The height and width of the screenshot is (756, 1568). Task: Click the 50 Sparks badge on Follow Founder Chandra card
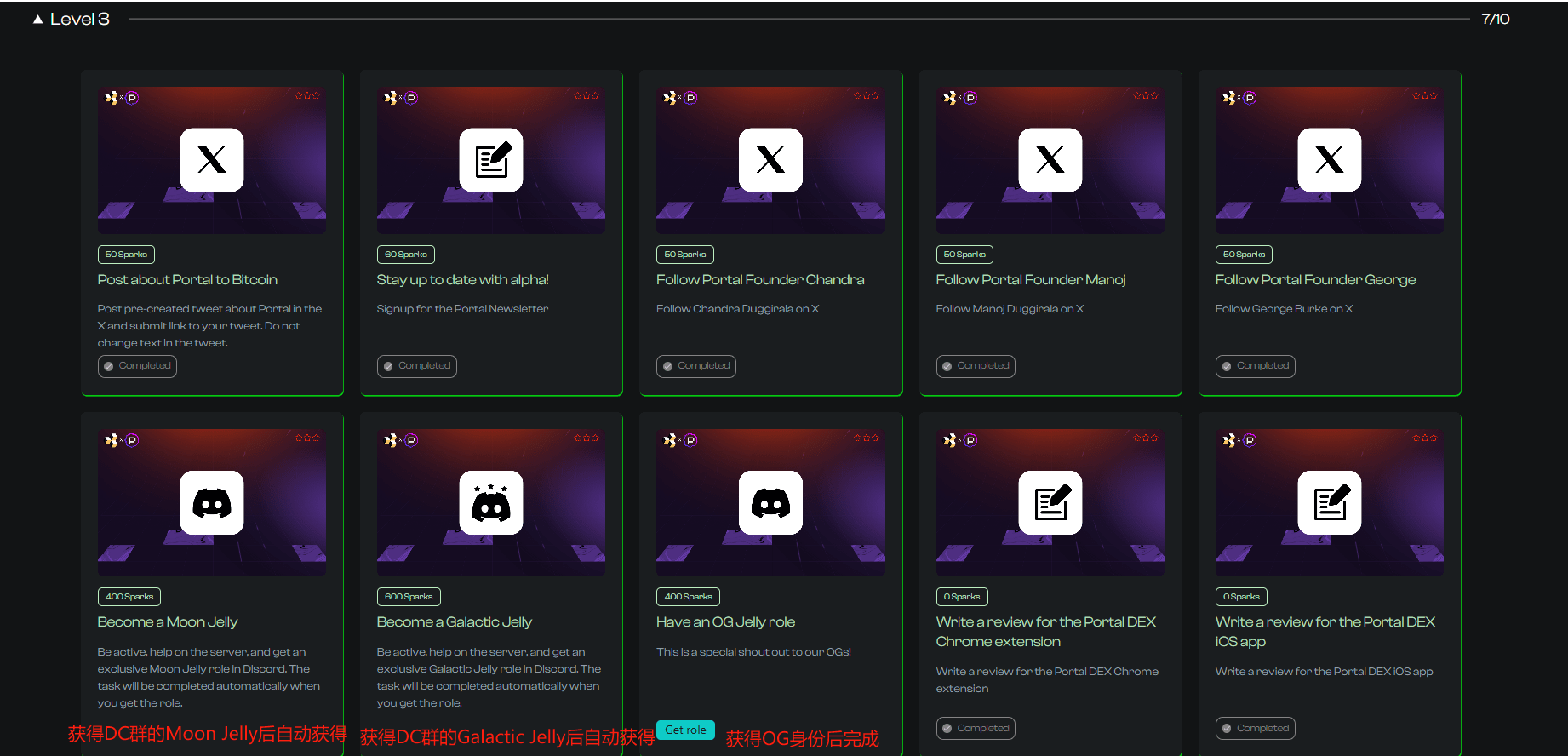tap(685, 255)
